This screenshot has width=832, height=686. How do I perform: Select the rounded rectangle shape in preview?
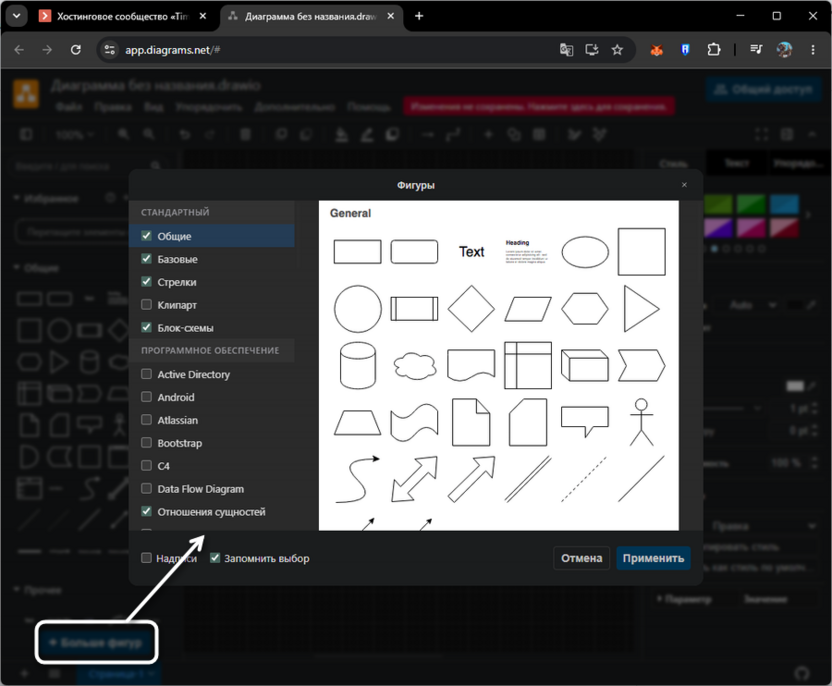414,251
